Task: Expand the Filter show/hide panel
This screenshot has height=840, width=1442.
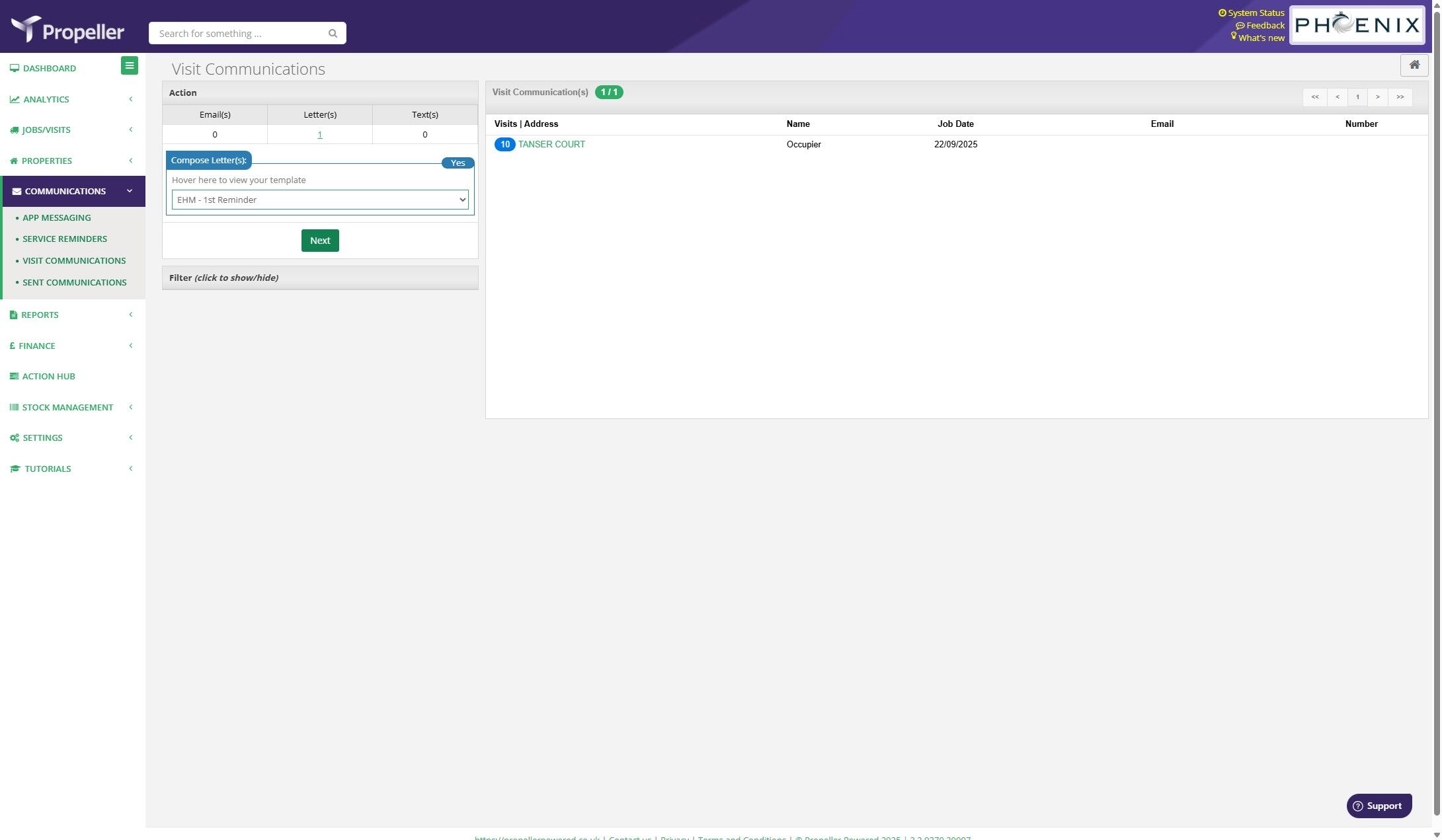Action: point(320,278)
